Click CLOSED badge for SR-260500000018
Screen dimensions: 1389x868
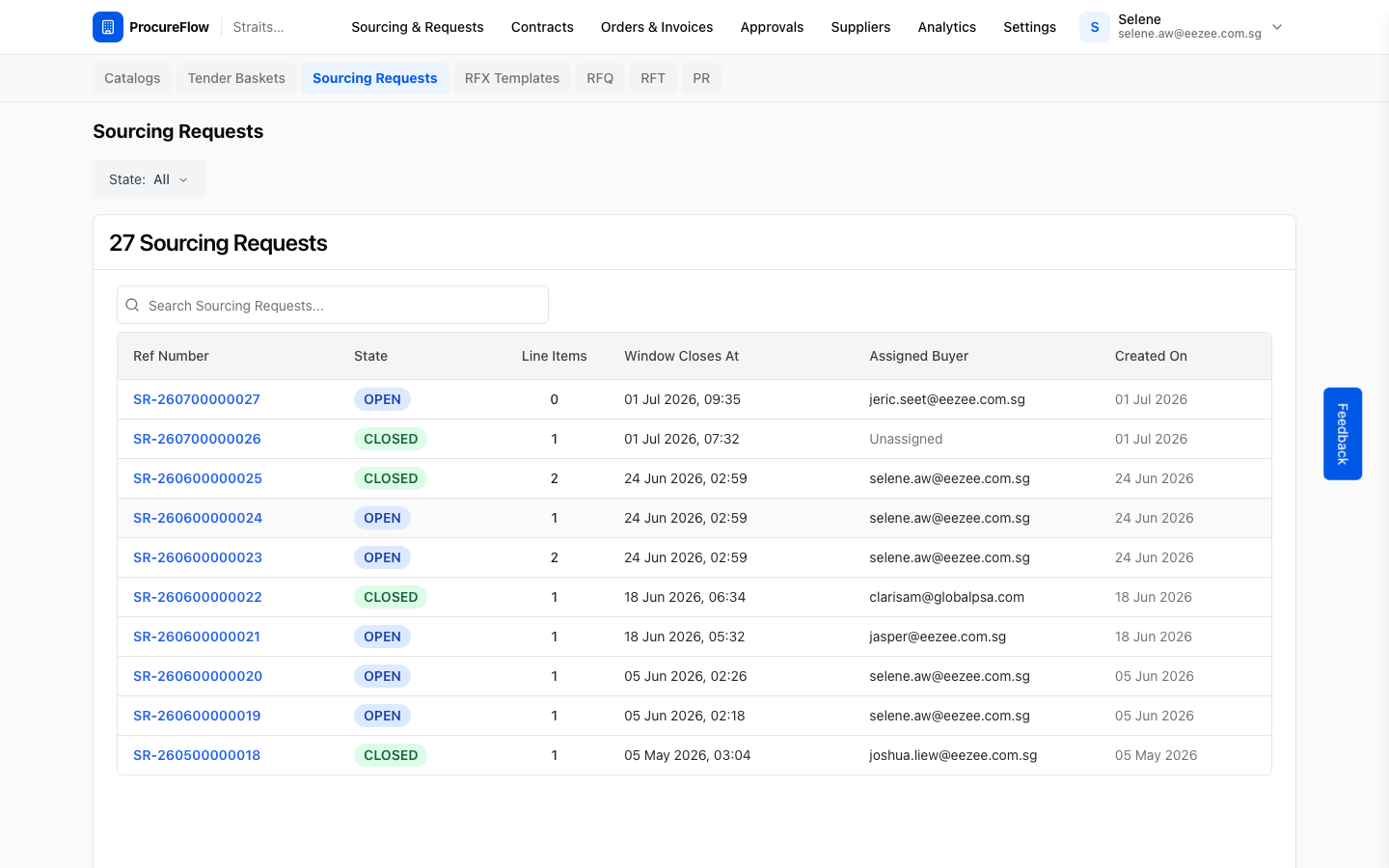coord(391,755)
